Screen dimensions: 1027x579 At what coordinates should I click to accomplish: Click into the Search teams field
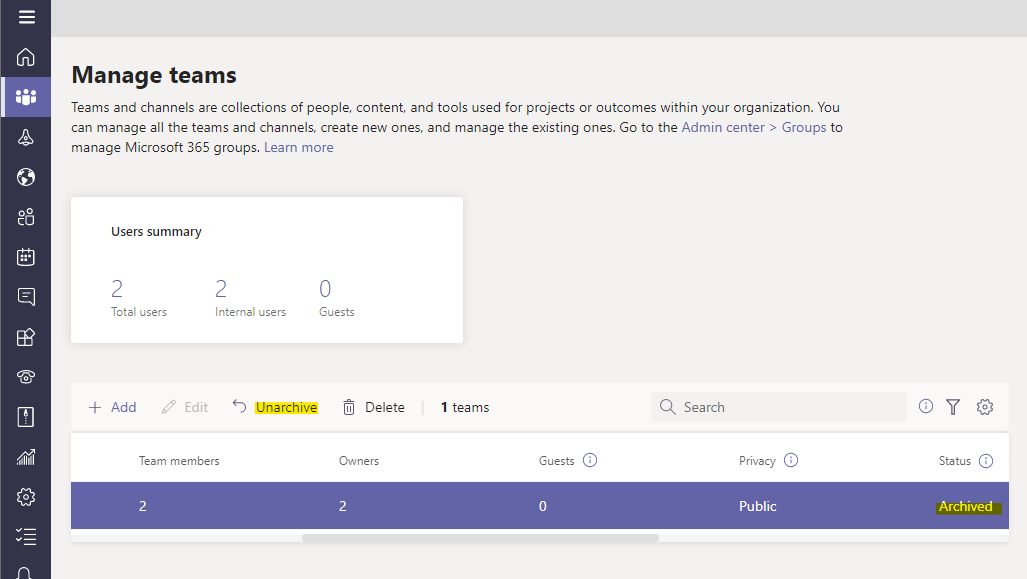coord(779,407)
